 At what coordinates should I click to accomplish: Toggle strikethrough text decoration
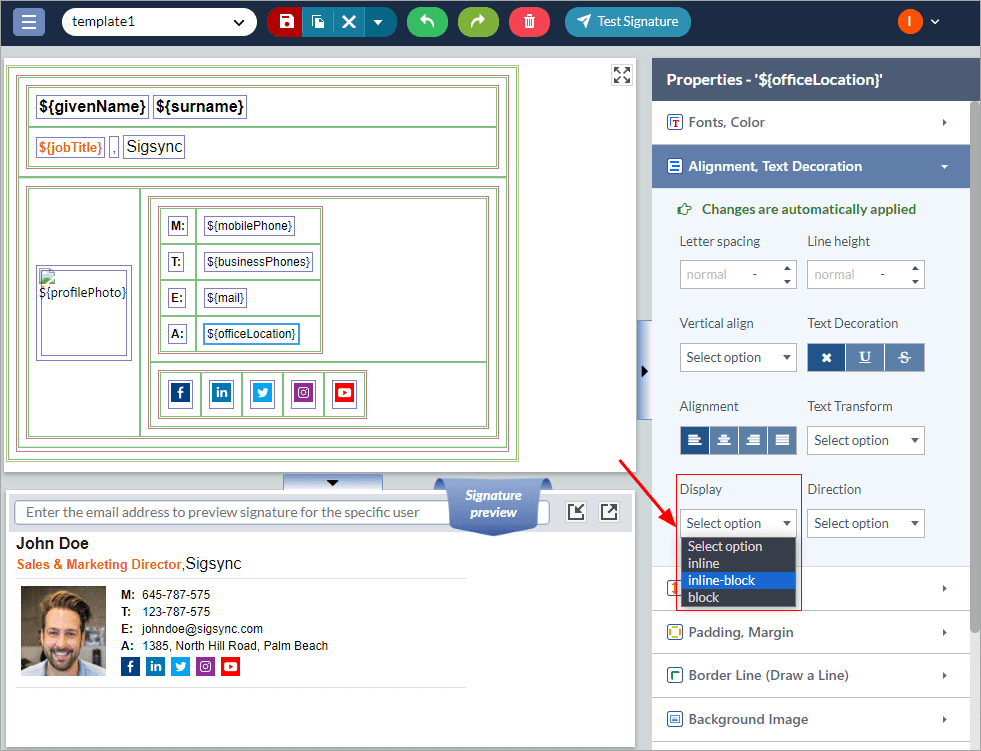(x=904, y=357)
